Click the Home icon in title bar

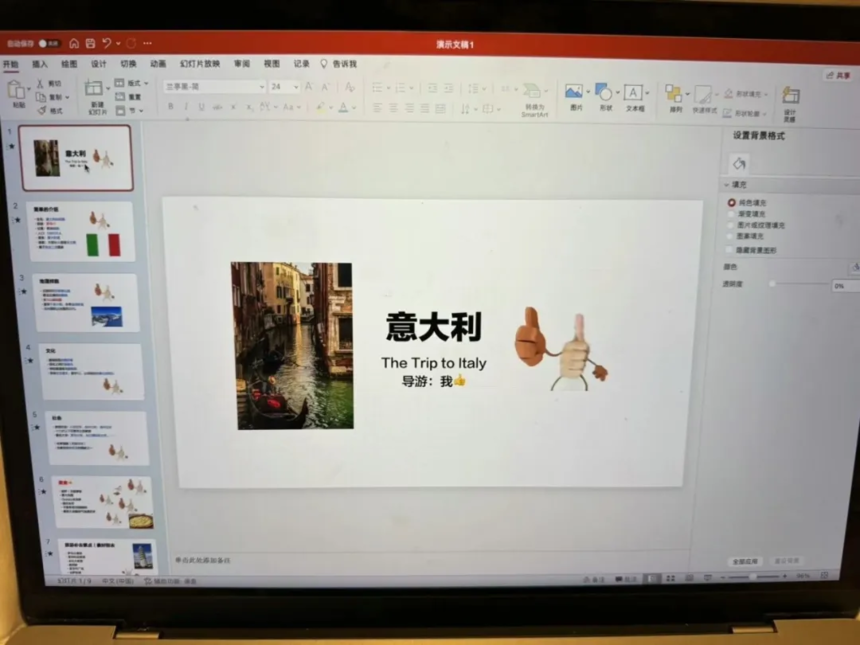tap(74, 43)
